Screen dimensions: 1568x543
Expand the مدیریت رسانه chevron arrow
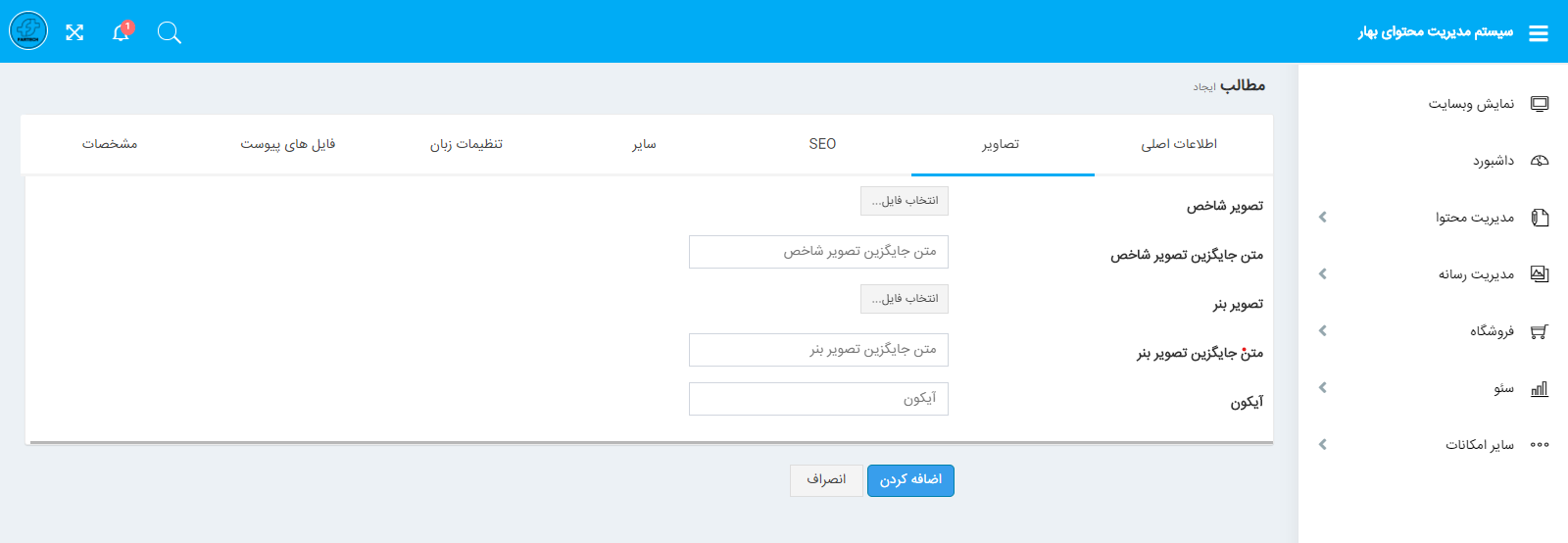click(1323, 274)
